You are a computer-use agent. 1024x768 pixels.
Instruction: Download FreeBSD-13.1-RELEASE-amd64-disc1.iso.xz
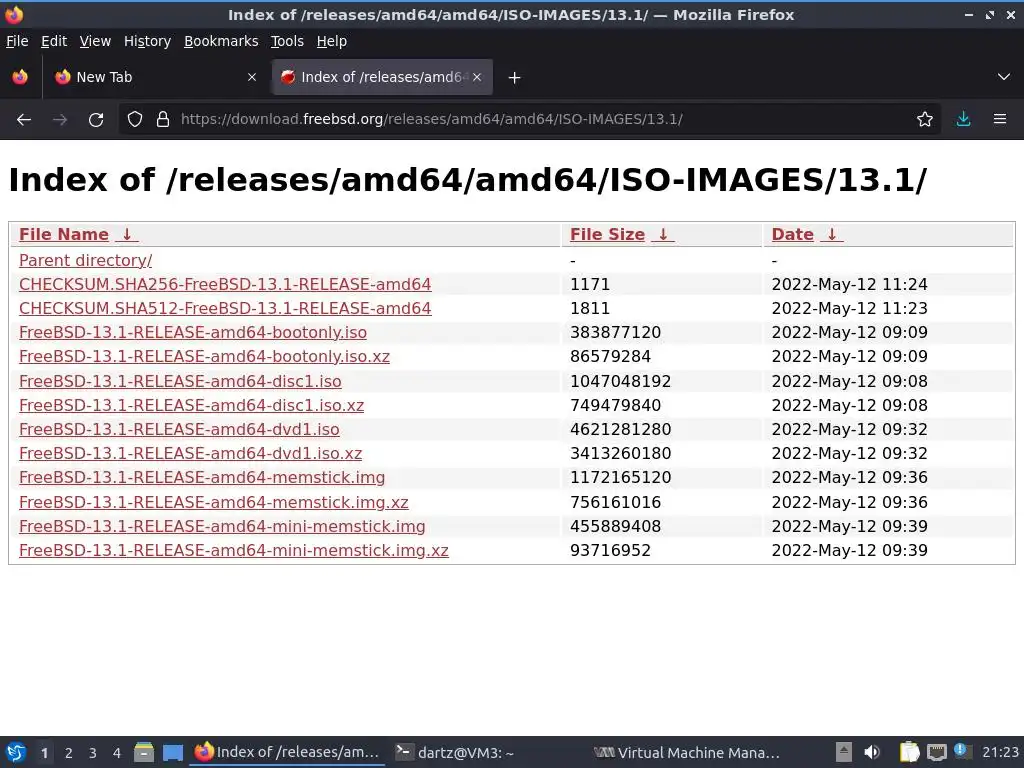coord(191,406)
